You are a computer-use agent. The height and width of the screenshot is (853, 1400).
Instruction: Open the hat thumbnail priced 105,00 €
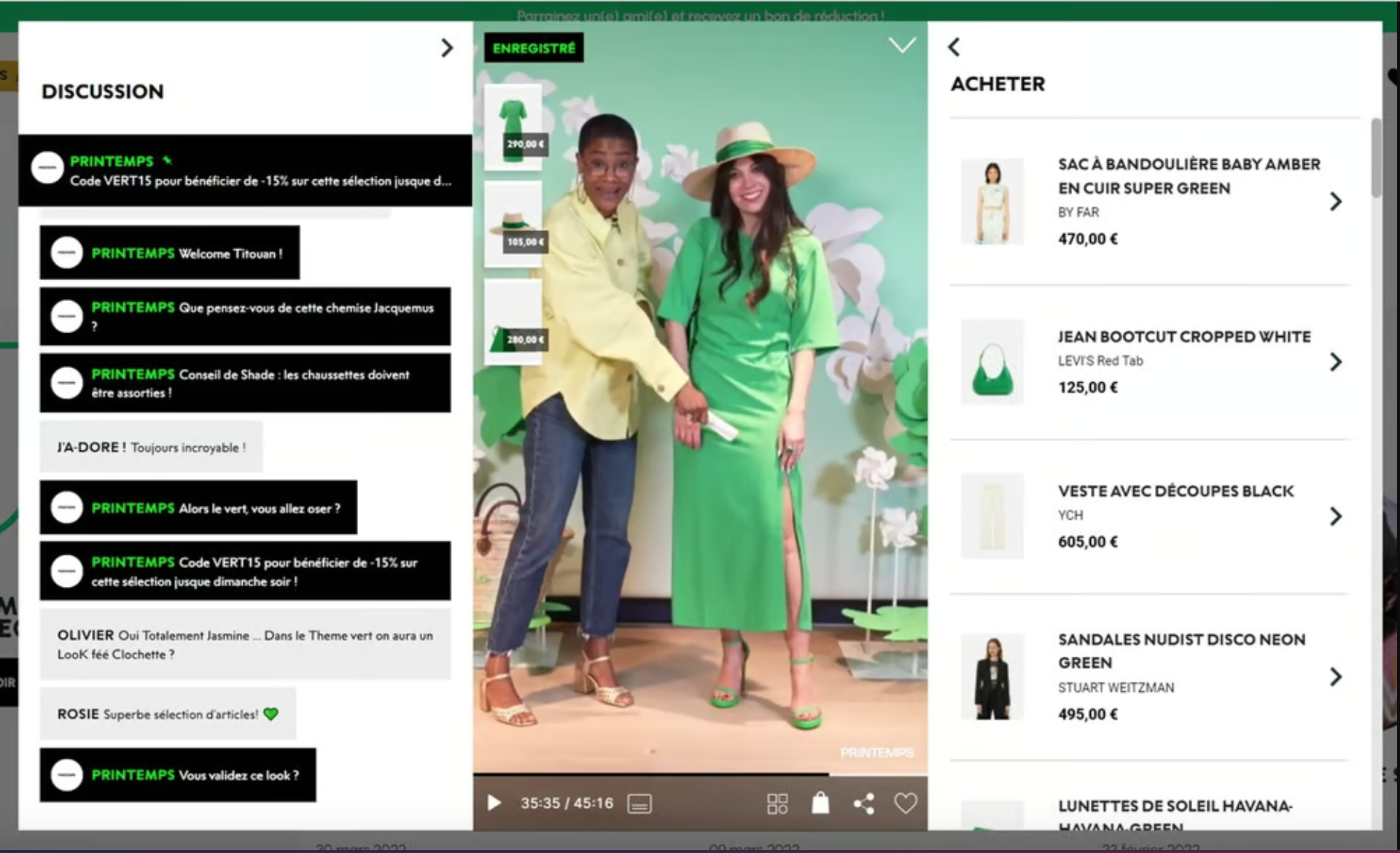[x=513, y=224]
